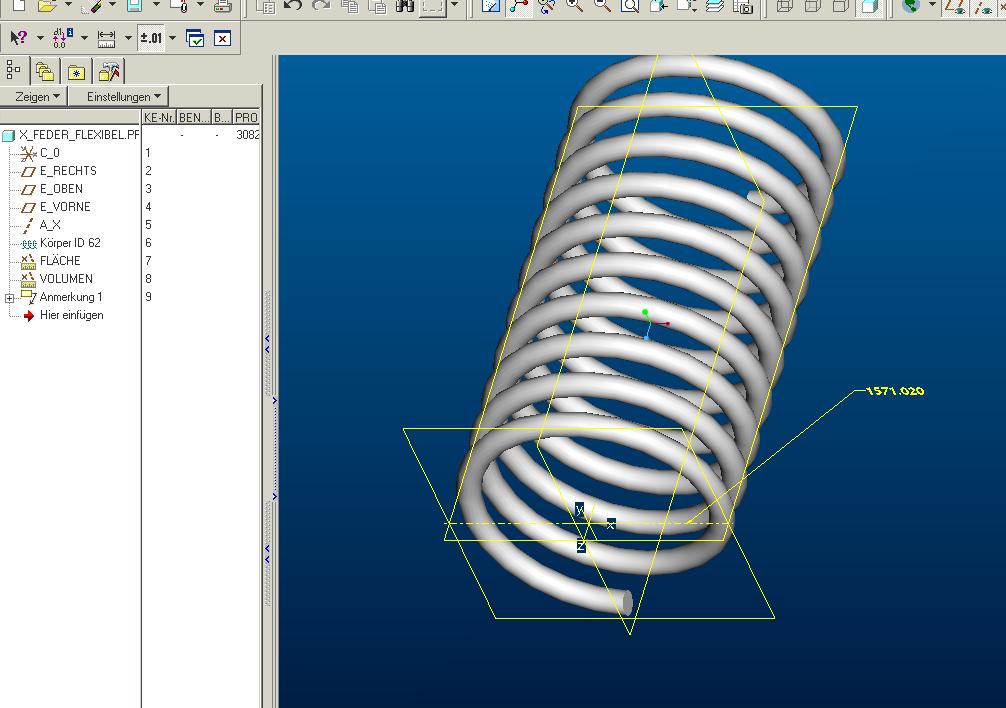Click the KE-Nr. column header
Image resolution: width=1006 pixels, height=708 pixels.
coord(159,118)
